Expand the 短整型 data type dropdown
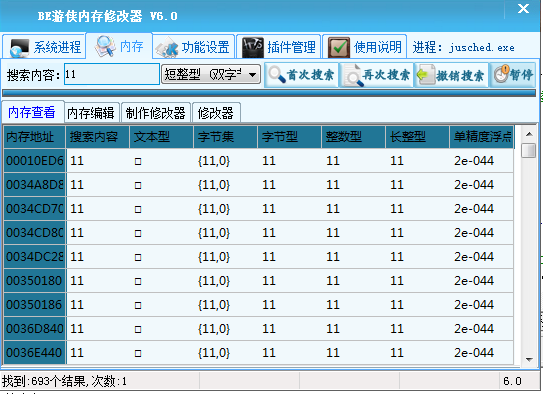Viewport: 543px width, 394px height. tap(211, 74)
